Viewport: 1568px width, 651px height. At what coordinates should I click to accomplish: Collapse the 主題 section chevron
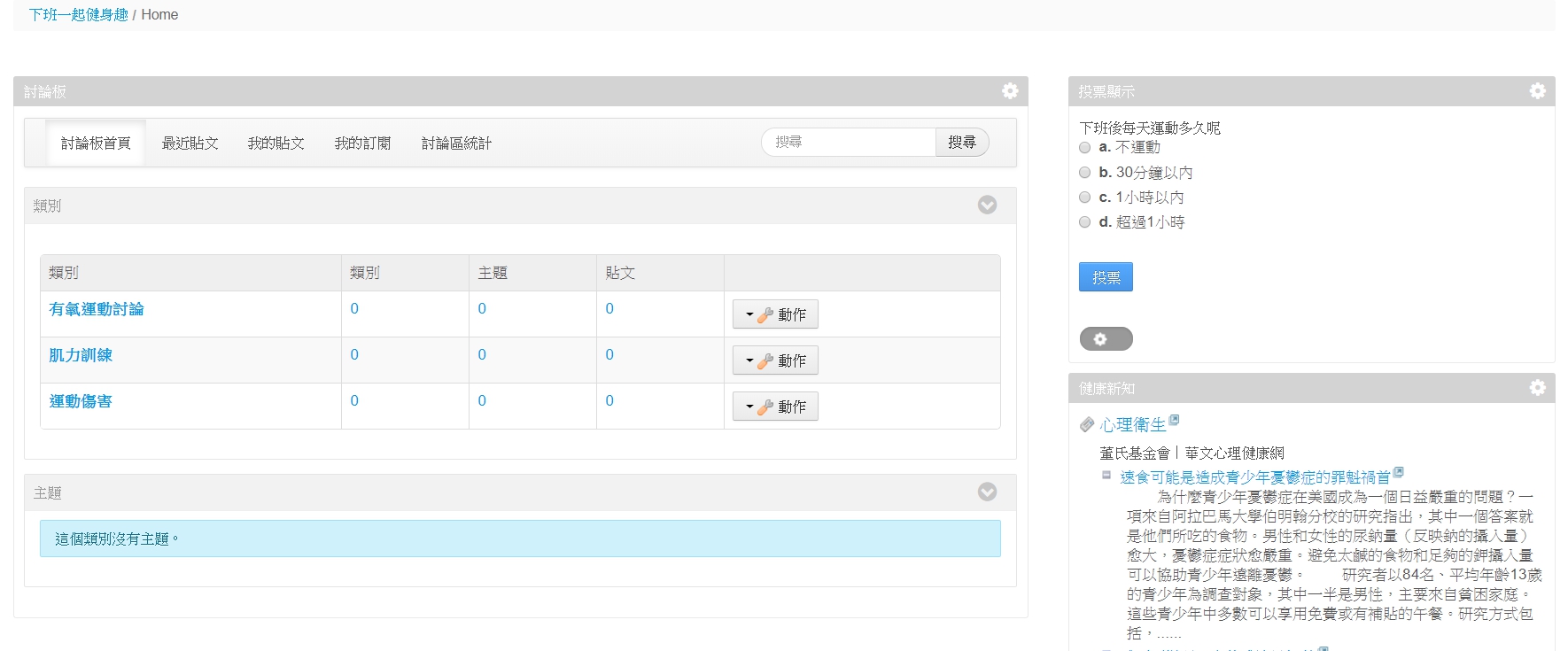pos(987,492)
